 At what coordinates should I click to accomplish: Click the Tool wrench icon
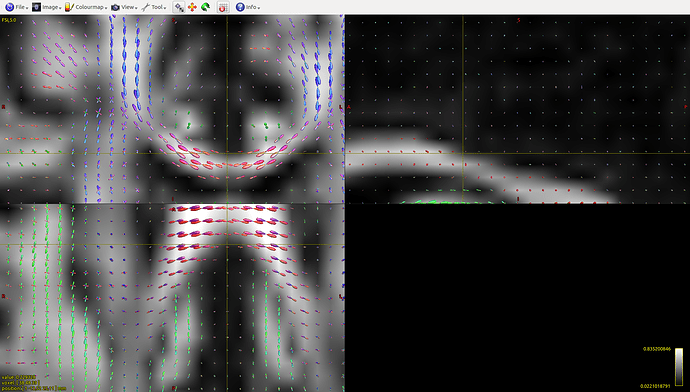click(x=146, y=7)
